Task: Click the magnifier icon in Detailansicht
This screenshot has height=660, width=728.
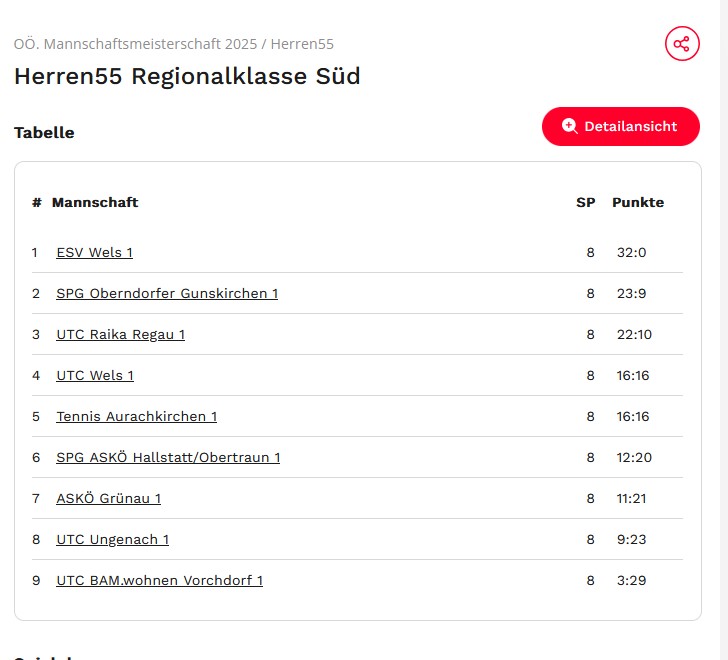Action: click(569, 126)
